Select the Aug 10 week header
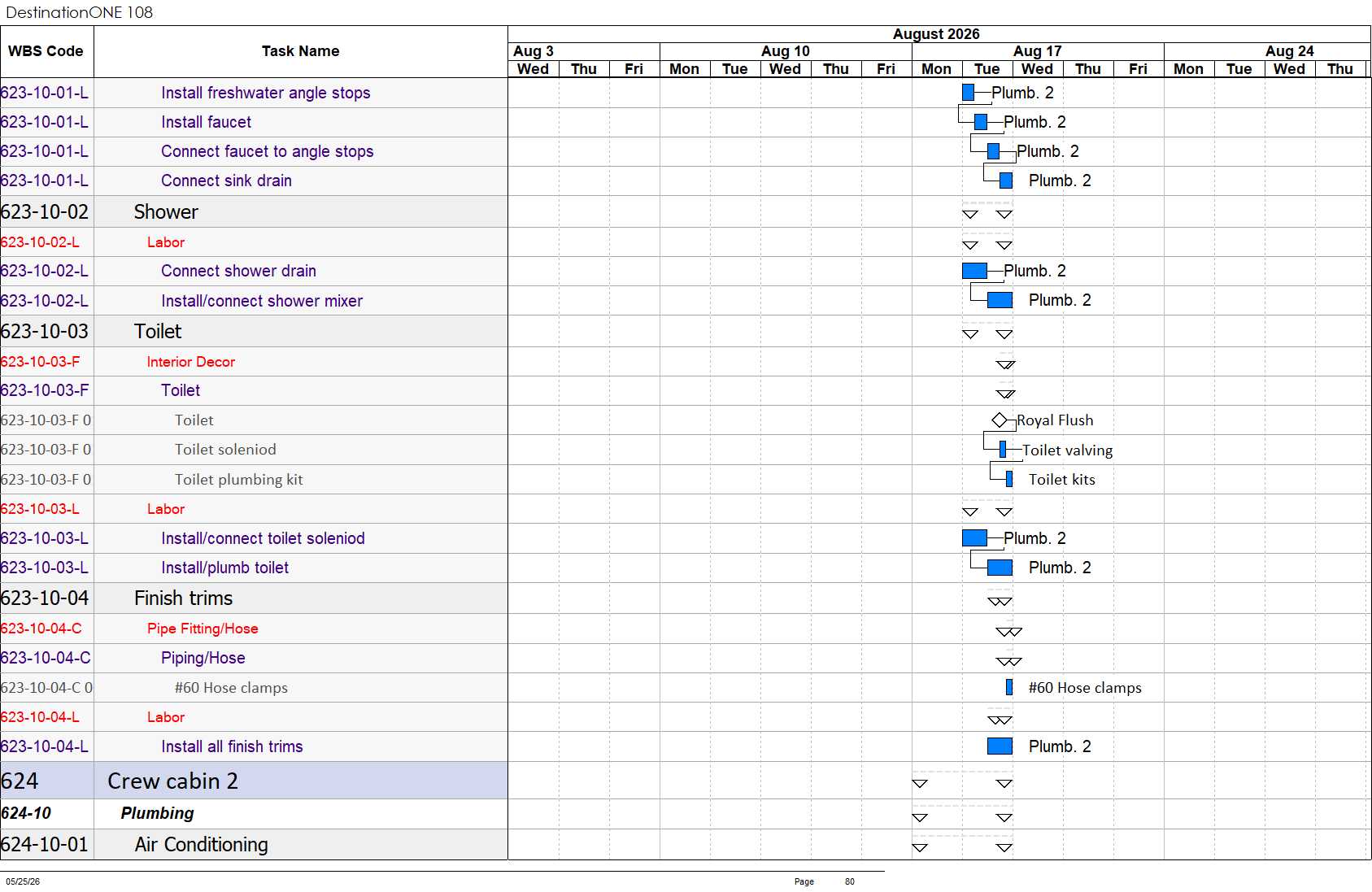Screen dimensions: 1372x892 [x=786, y=51]
